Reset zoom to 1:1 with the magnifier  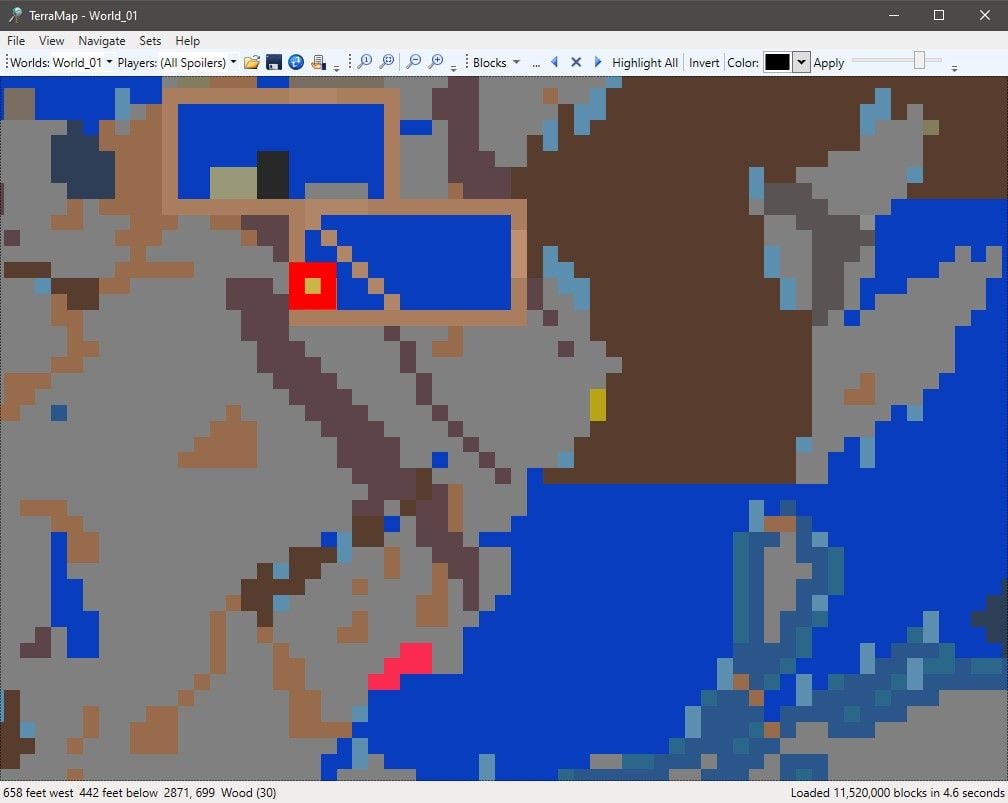coord(364,62)
